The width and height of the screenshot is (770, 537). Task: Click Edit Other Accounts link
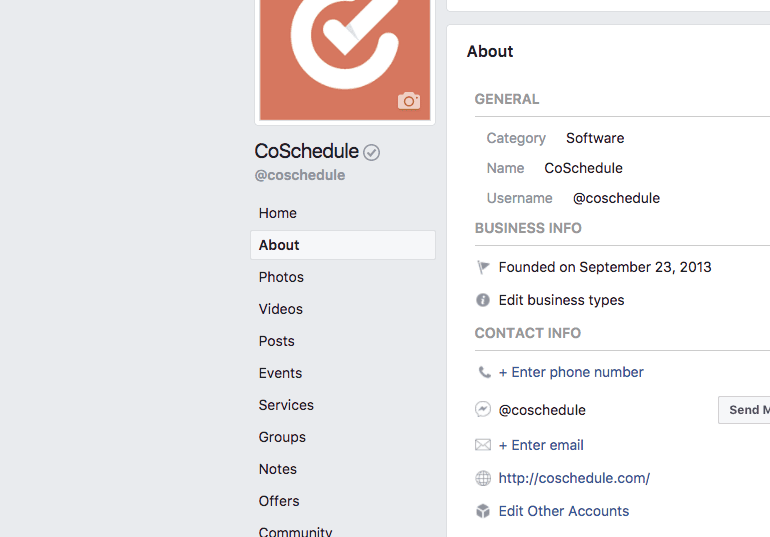pos(564,511)
